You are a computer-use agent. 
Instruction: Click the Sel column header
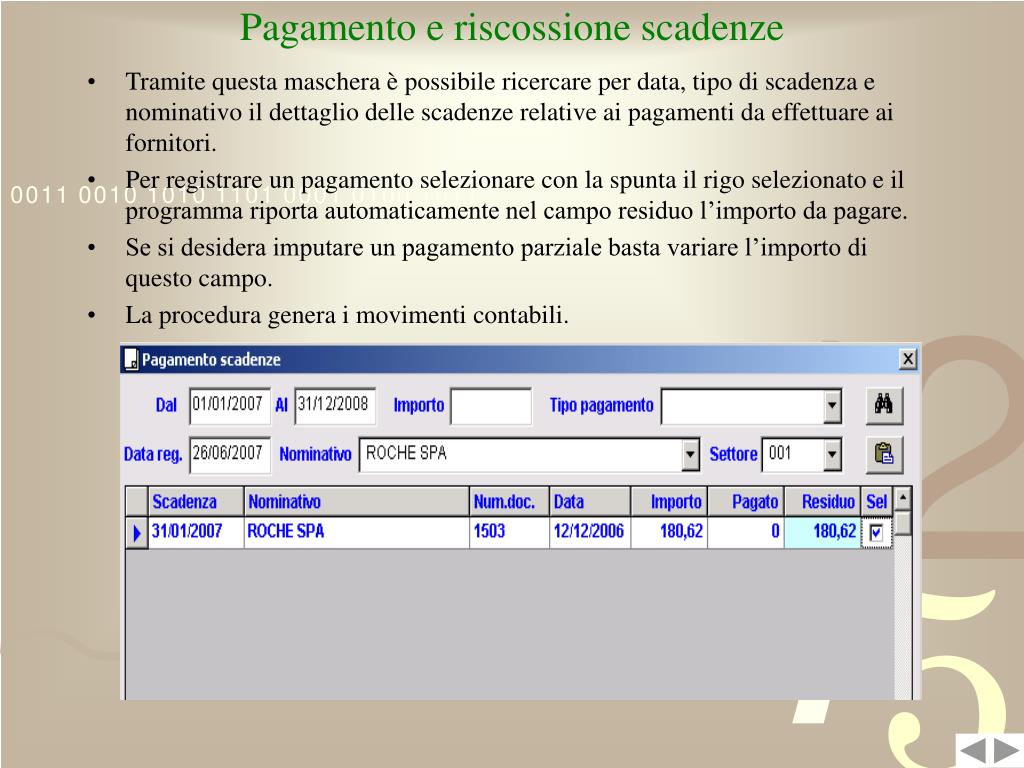tap(876, 502)
